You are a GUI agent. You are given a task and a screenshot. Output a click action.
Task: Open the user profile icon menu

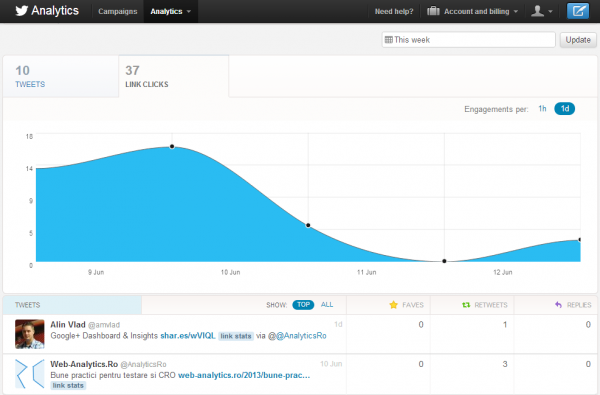point(537,11)
